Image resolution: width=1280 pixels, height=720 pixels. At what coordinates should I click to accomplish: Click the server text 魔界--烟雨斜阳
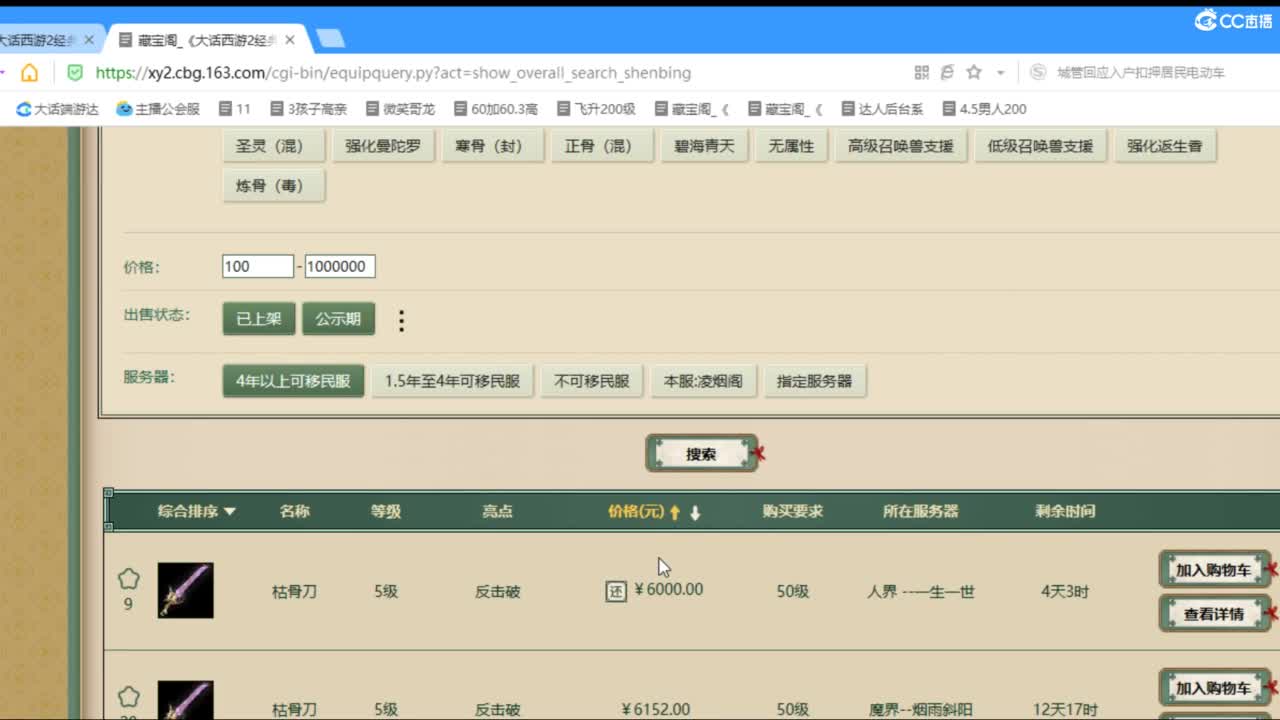(920, 709)
